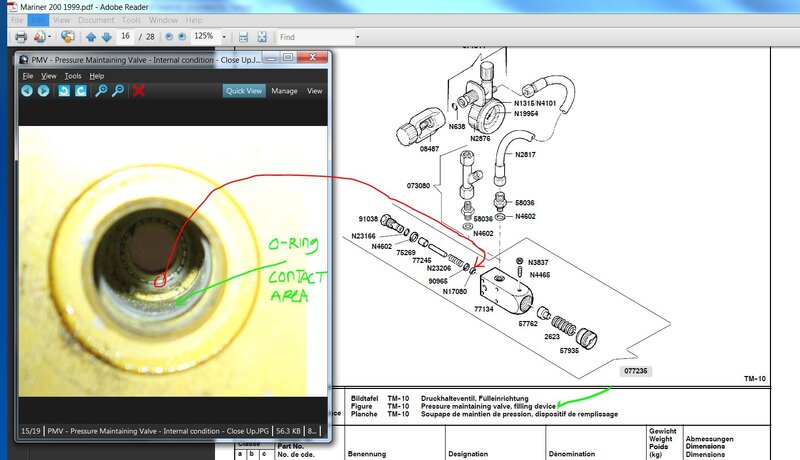Click next image button in viewer
The height and width of the screenshot is (460, 800).
[x=43, y=91]
